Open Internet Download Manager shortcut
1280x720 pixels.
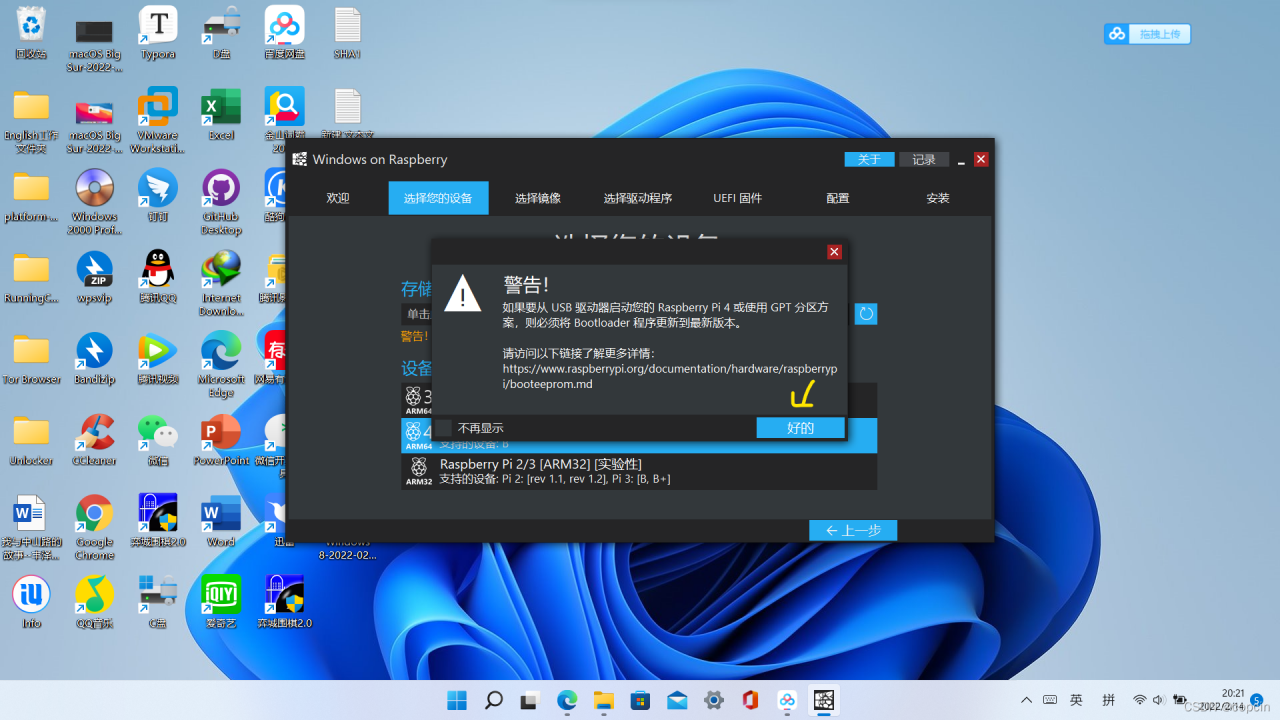pos(221,283)
